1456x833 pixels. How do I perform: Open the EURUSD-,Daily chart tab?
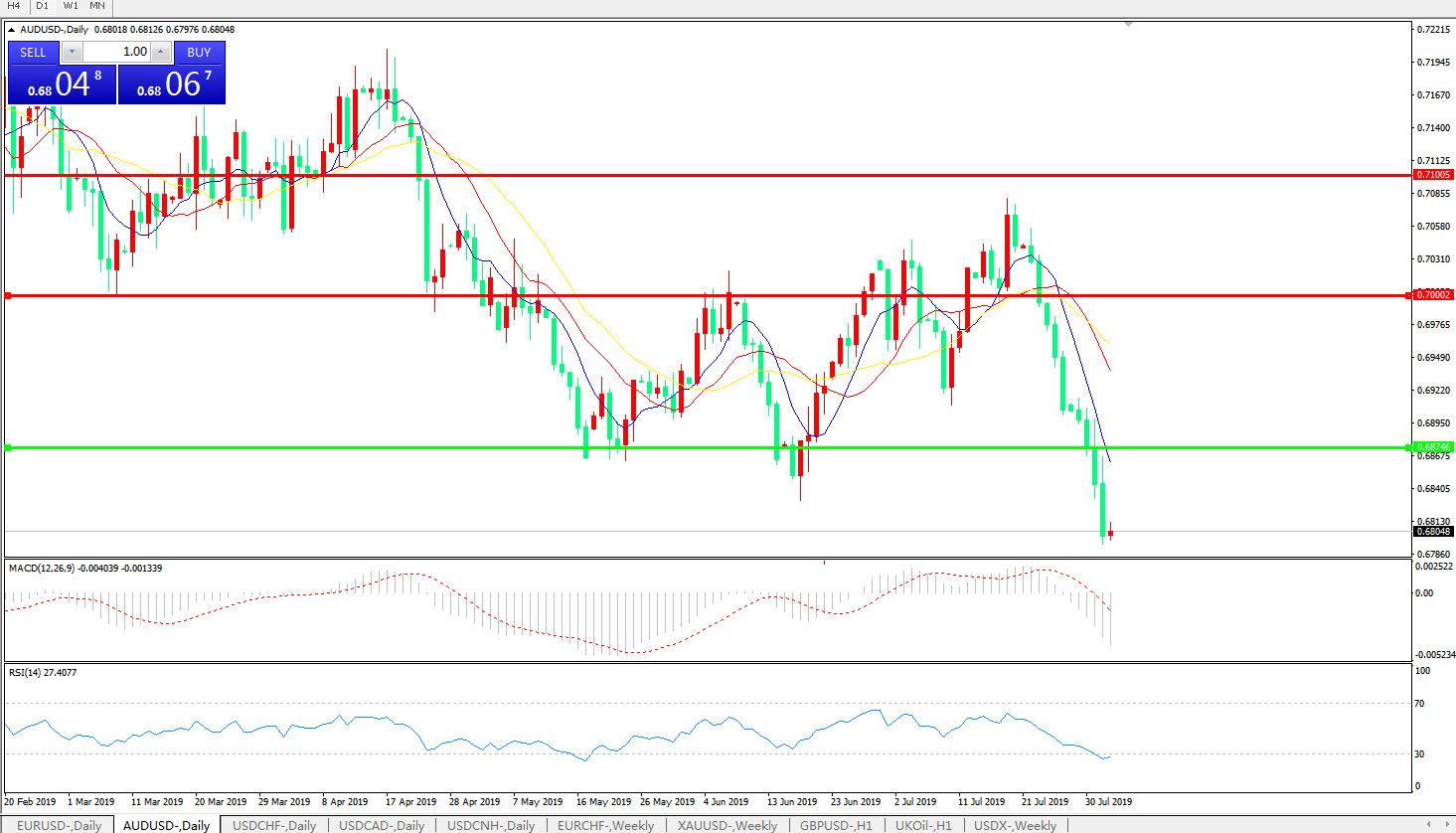[x=59, y=825]
